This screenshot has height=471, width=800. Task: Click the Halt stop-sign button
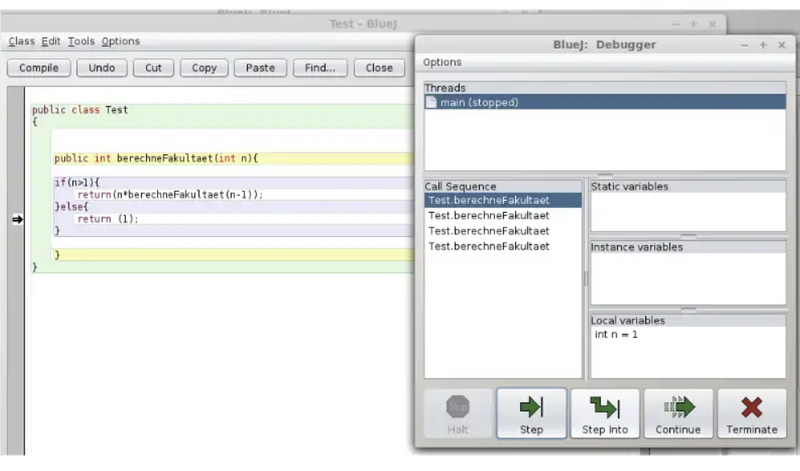(458, 414)
